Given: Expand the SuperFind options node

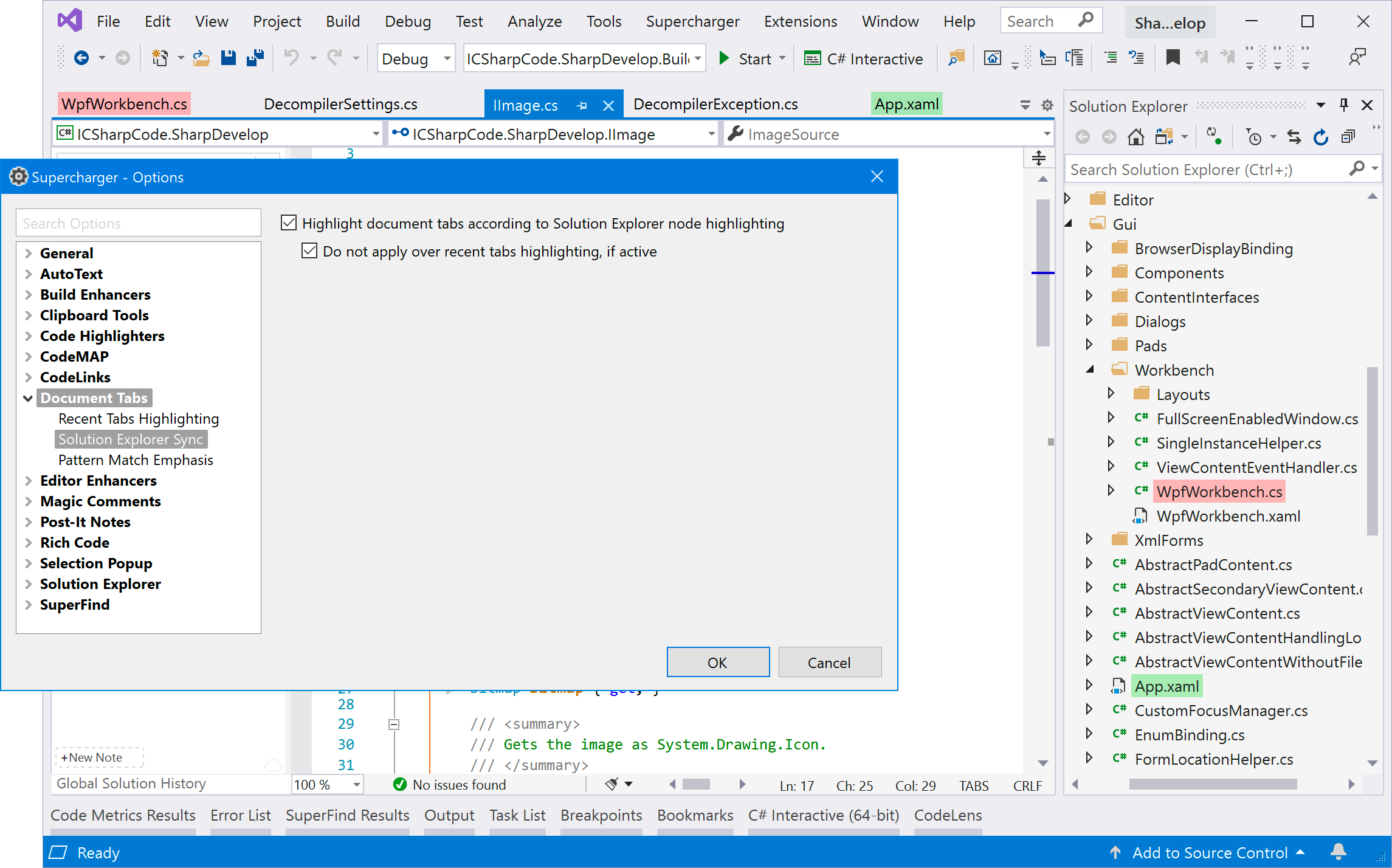Looking at the screenshot, I should pos(28,605).
